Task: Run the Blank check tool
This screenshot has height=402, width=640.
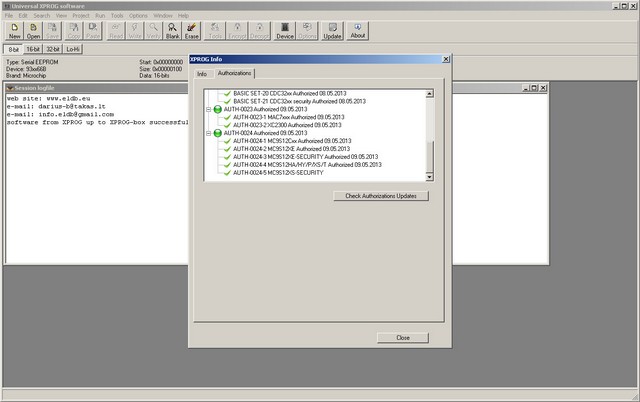Action: (172, 31)
